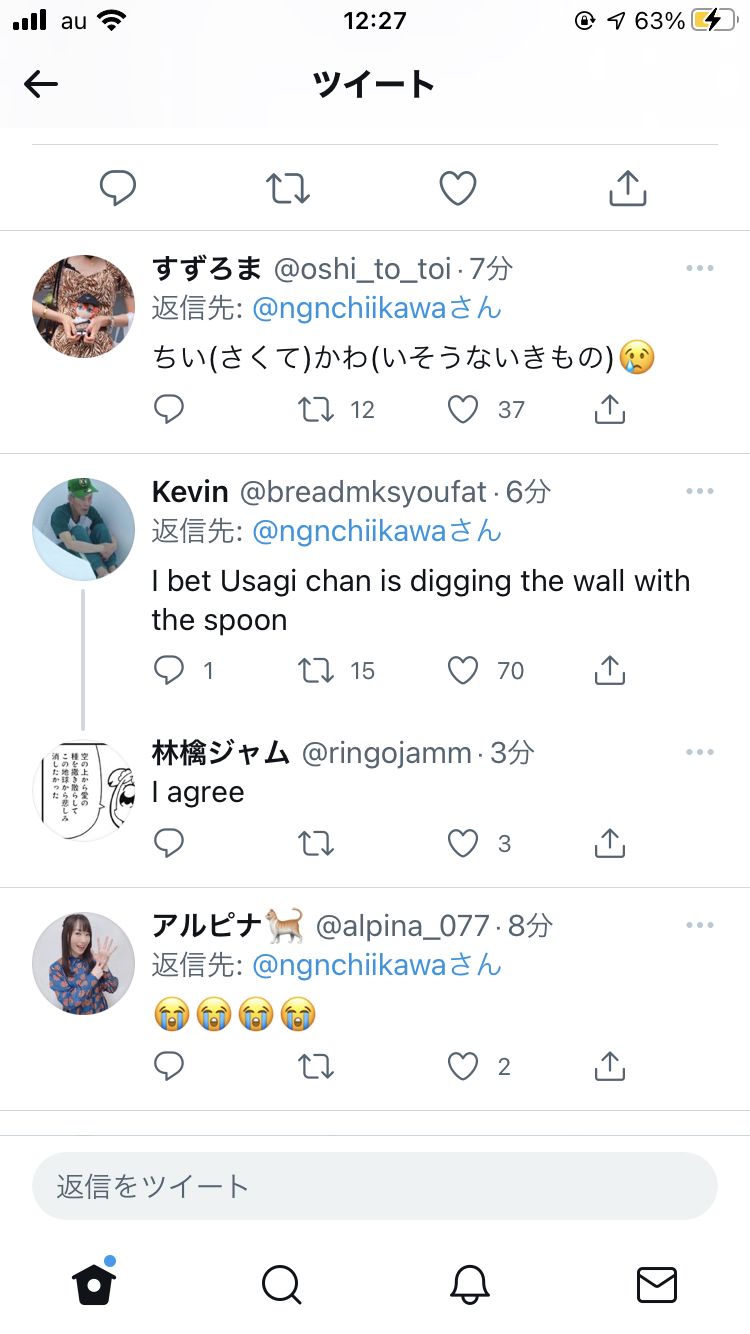Retweet Kevin's Usagi chan reply
Screen dimensions: 750x1334
click(316, 670)
